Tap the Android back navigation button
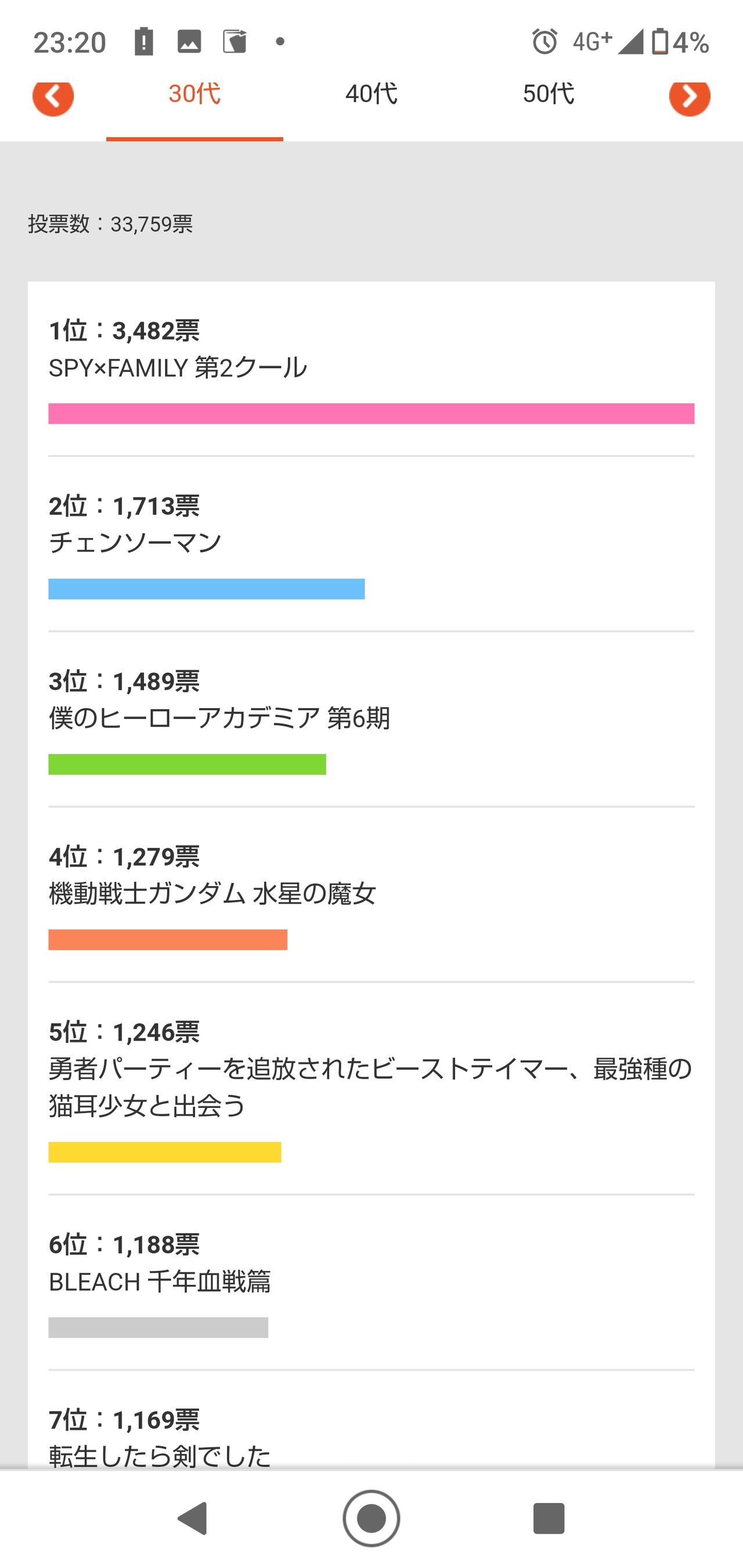Screen dimensions: 743x1568 (x=193, y=1518)
